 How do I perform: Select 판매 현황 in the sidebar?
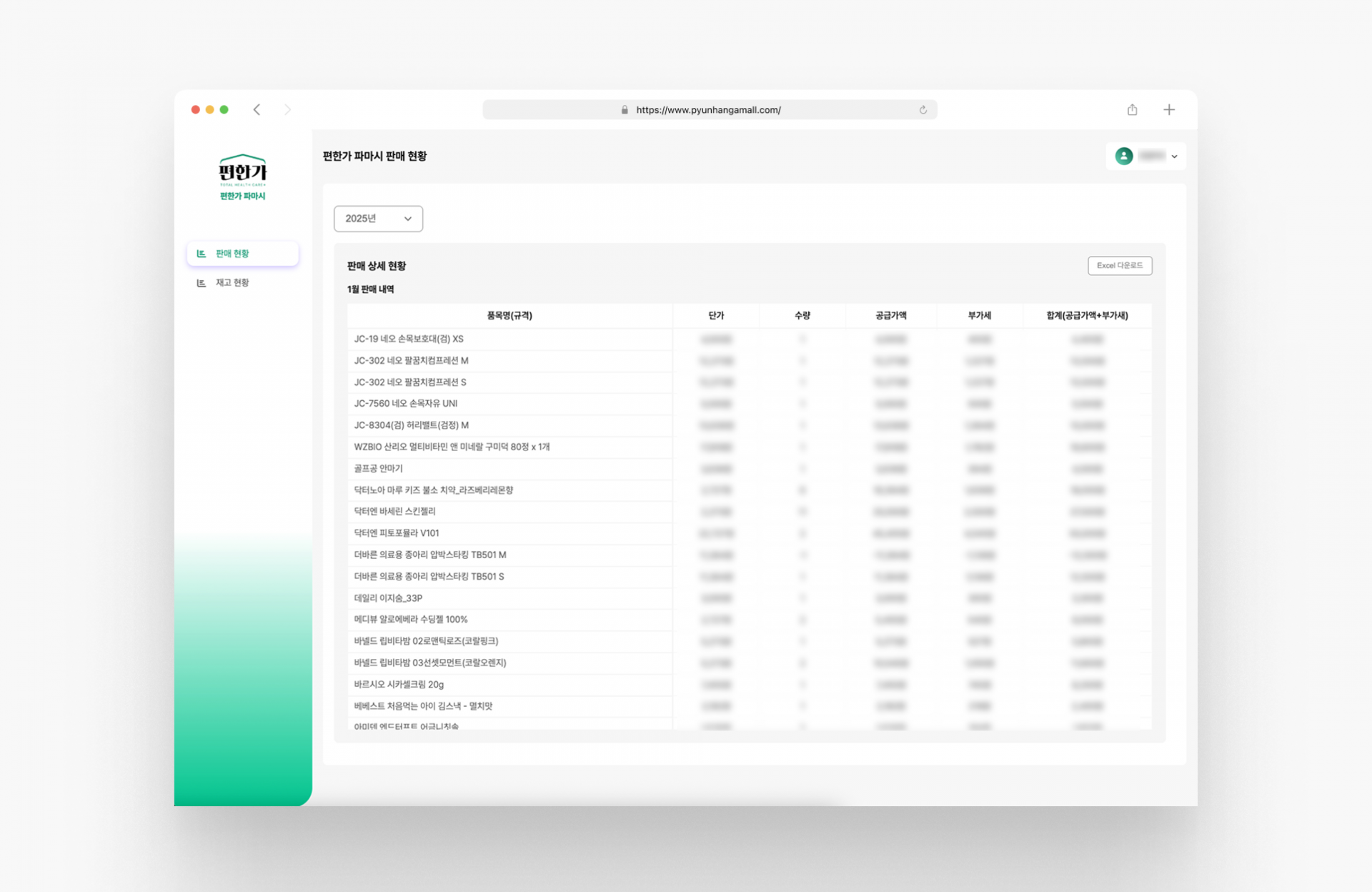coord(242,254)
